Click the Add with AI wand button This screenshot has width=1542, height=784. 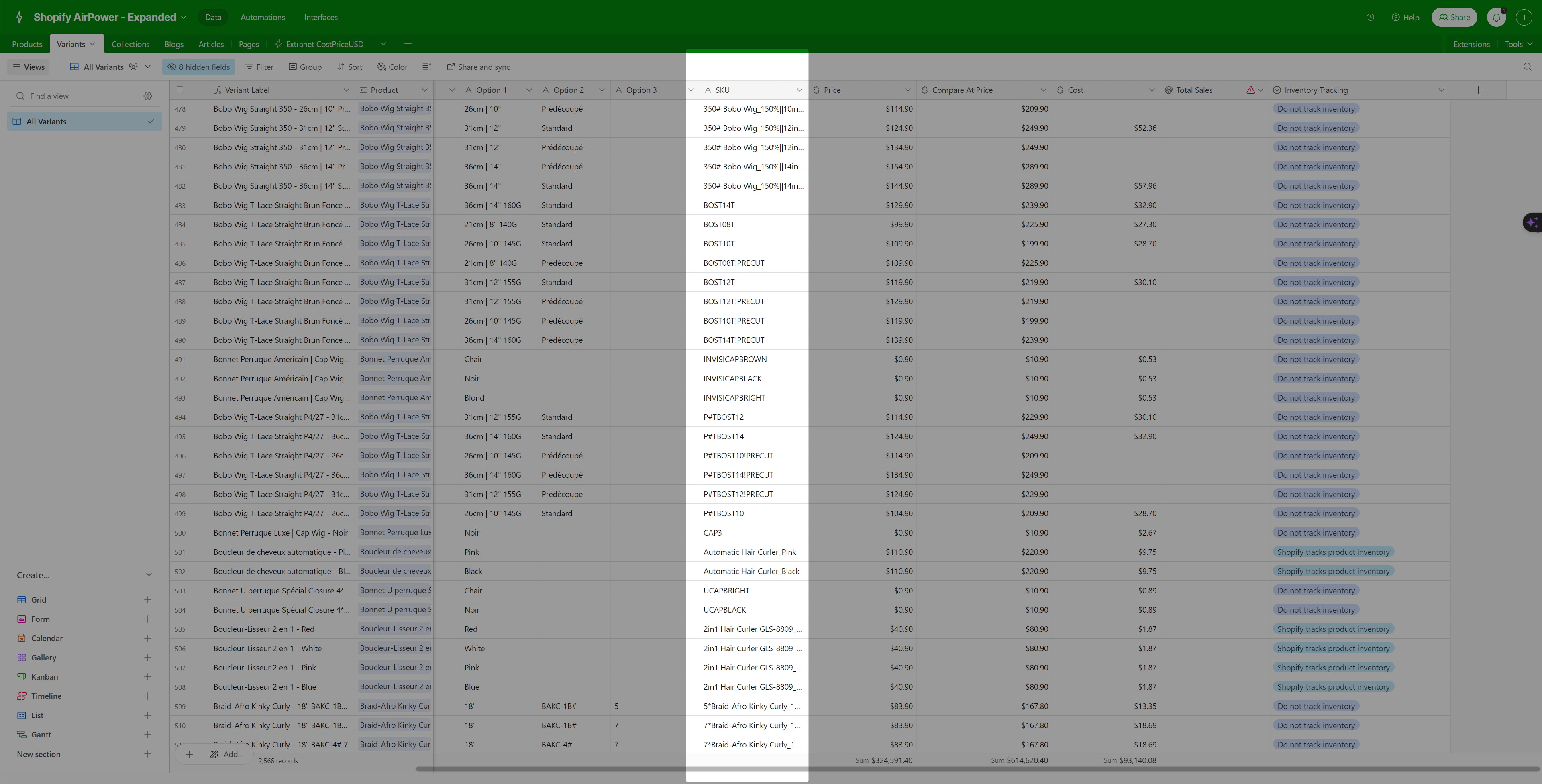[227, 754]
